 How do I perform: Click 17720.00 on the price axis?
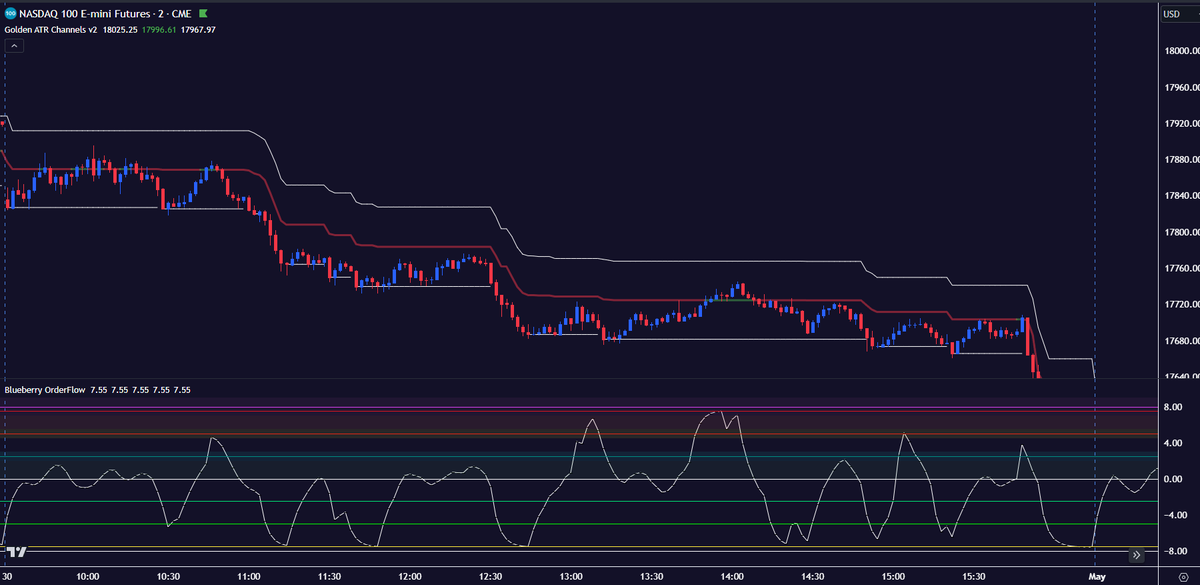pos(1180,305)
